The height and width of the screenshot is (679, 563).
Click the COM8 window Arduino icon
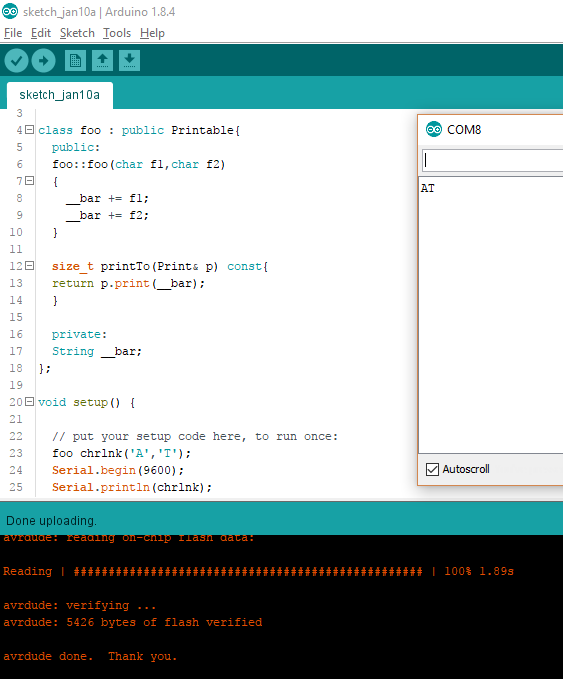click(x=434, y=129)
